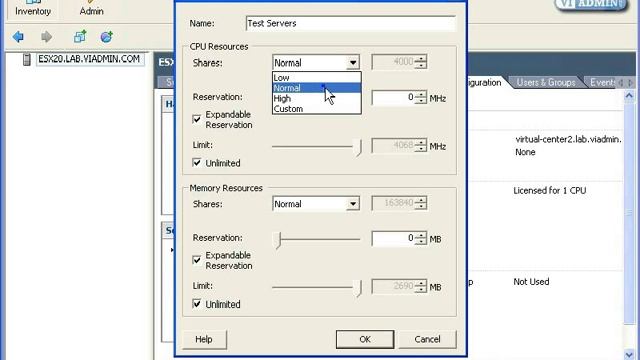Click the grey forward arrow icon
This screenshot has width=640, height=360.
tap(47, 37)
